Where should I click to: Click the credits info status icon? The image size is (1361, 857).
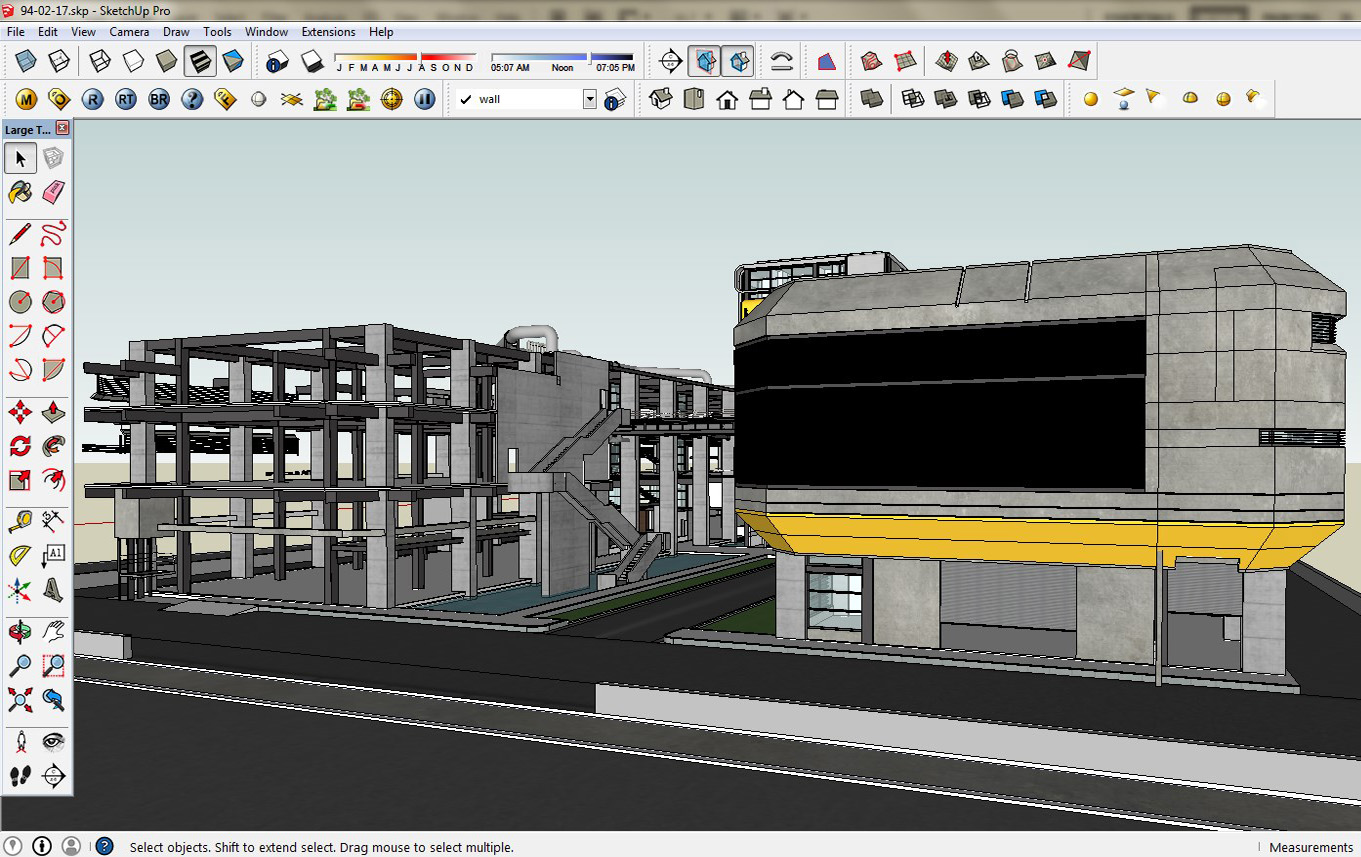tap(42, 846)
